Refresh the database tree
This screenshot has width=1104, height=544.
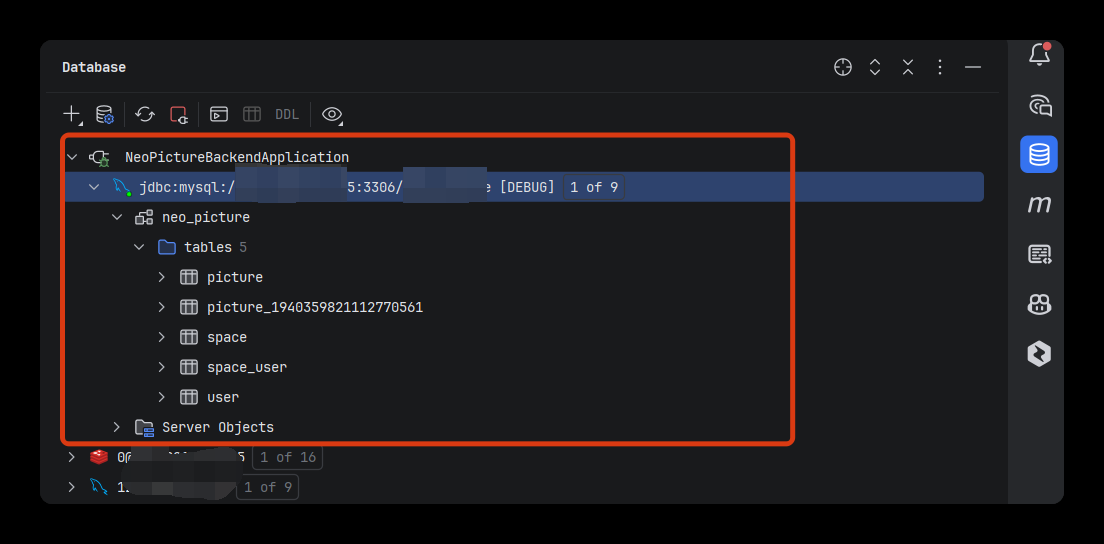(x=145, y=114)
